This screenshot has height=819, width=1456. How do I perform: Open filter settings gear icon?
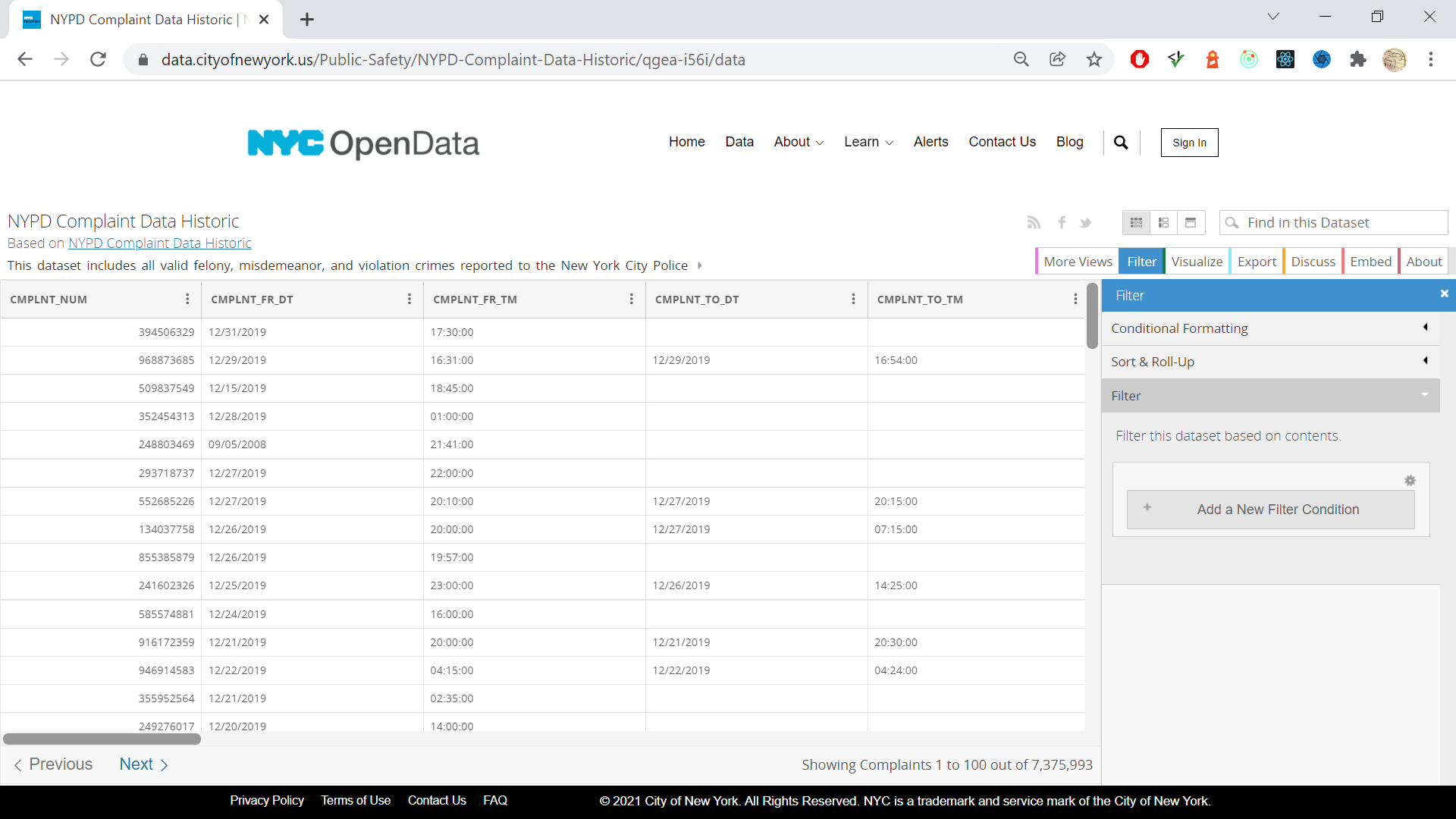[x=1410, y=480]
